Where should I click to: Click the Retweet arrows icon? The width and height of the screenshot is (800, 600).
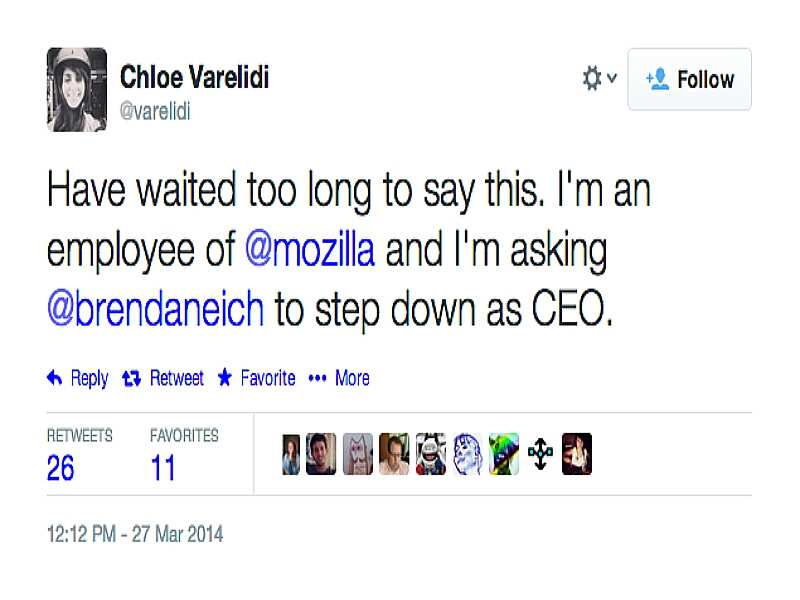pyautogui.click(x=130, y=378)
